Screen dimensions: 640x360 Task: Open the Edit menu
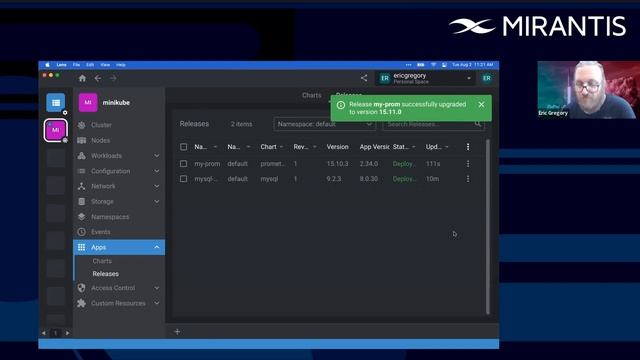(90, 64)
